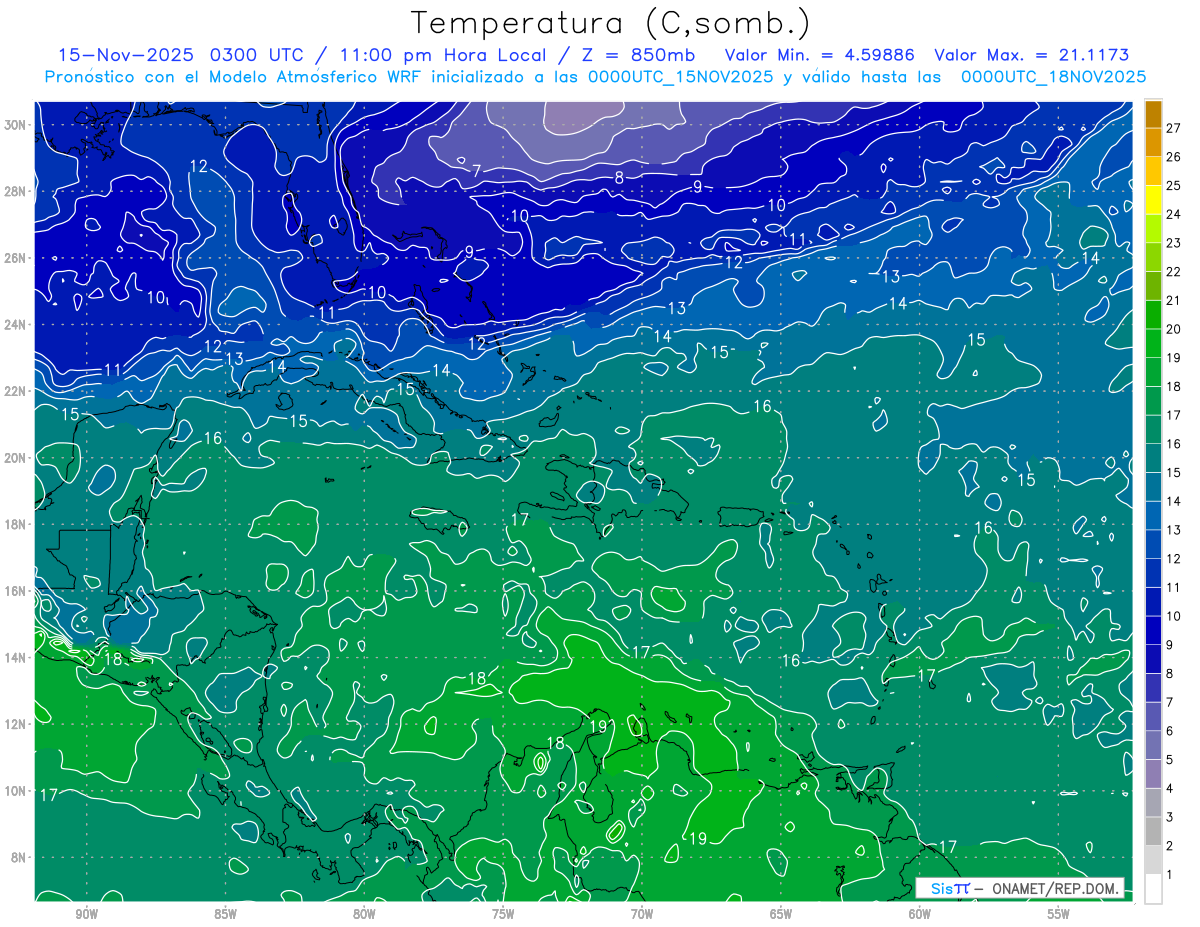Click the '14N' latitude axis label

[x=17, y=658]
